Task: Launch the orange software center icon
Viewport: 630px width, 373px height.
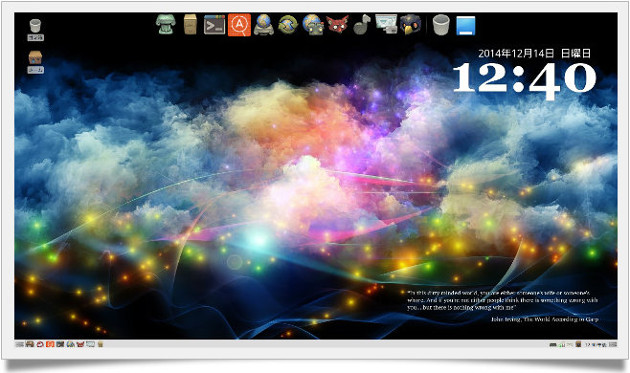Action: click(239, 25)
